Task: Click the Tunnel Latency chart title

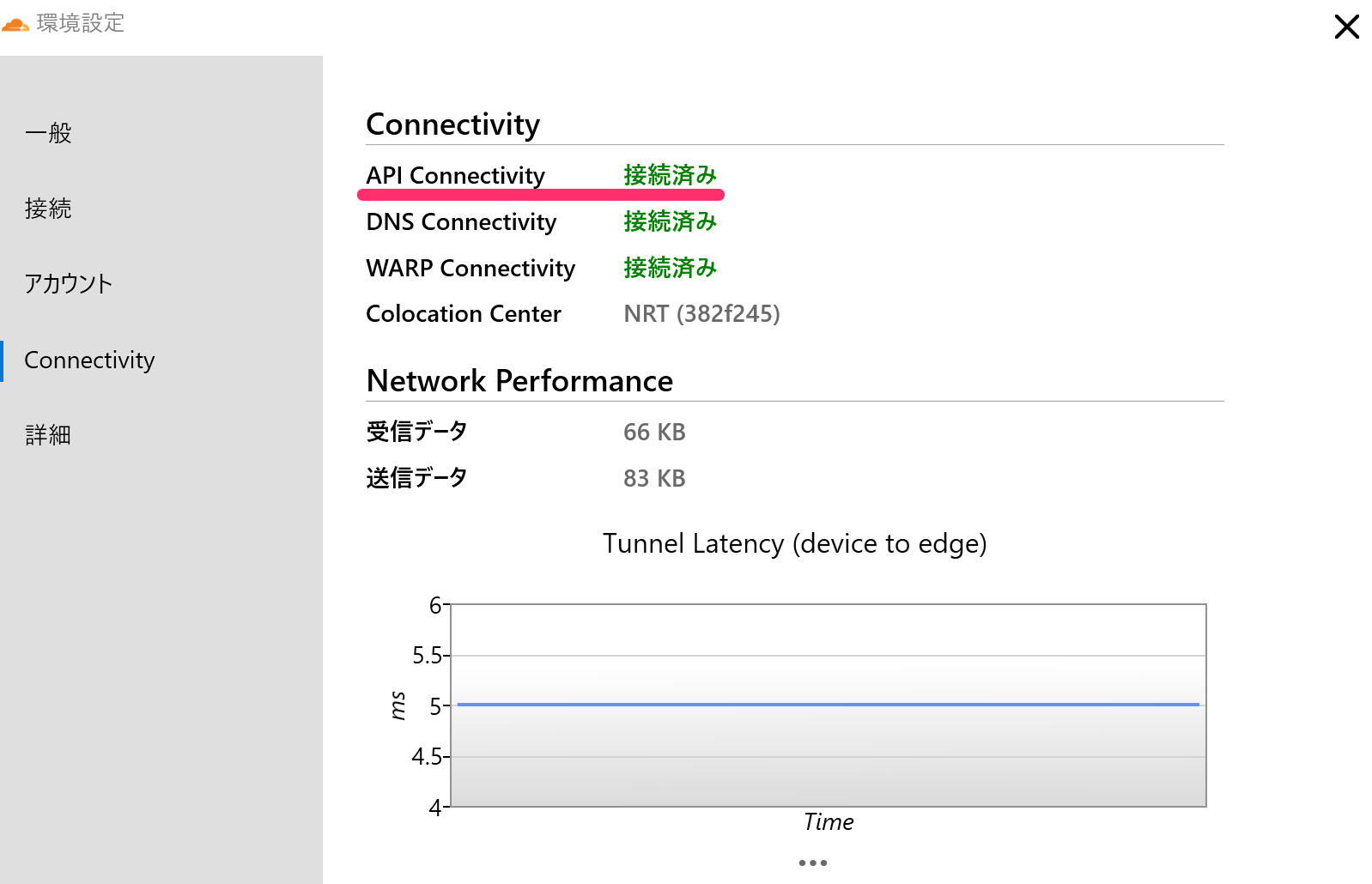Action: (x=794, y=543)
